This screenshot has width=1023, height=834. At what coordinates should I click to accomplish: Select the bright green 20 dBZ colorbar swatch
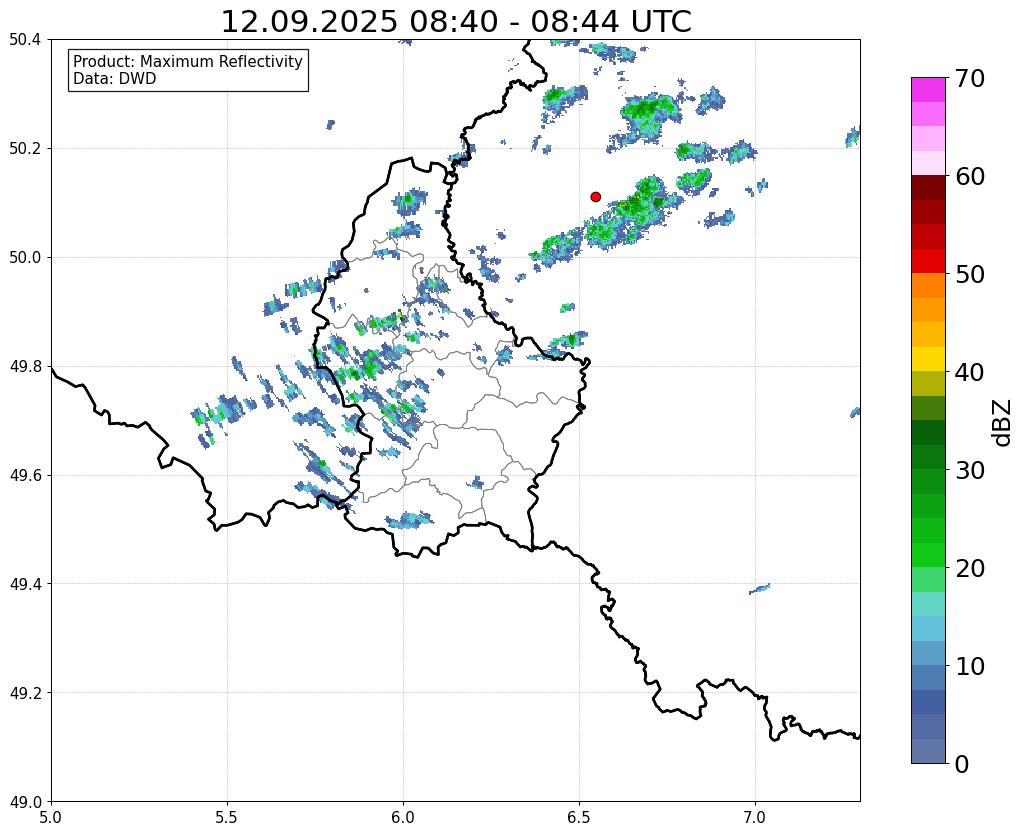point(928,555)
